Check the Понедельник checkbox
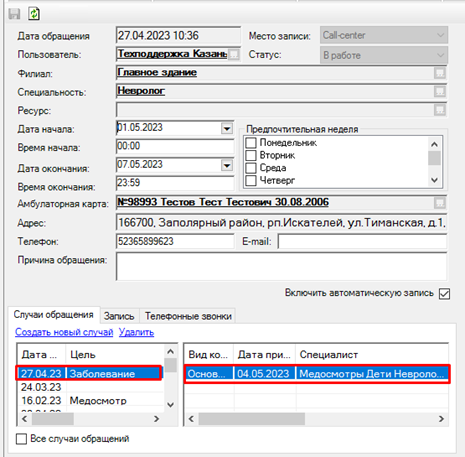This screenshot has width=465, height=457. (x=251, y=143)
